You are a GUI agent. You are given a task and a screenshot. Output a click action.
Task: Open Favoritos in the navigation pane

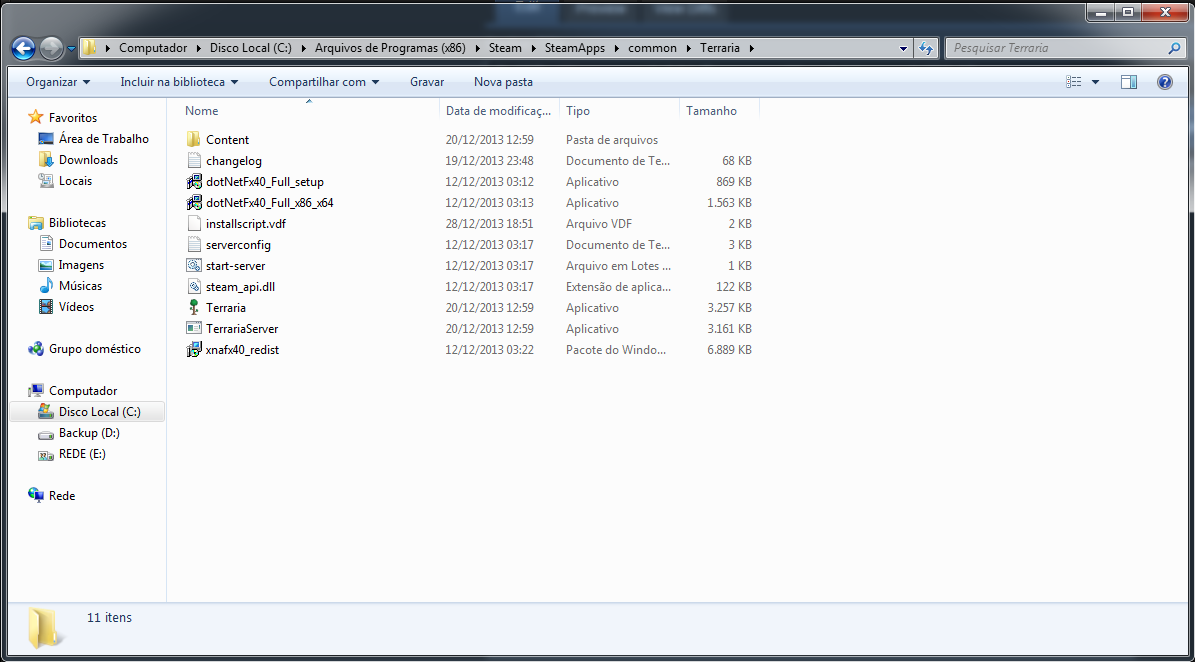(72, 117)
